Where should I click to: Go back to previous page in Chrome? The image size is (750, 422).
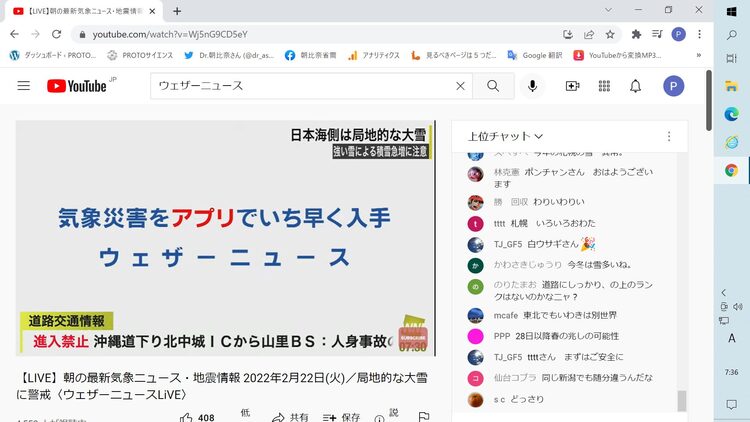(x=14, y=34)
